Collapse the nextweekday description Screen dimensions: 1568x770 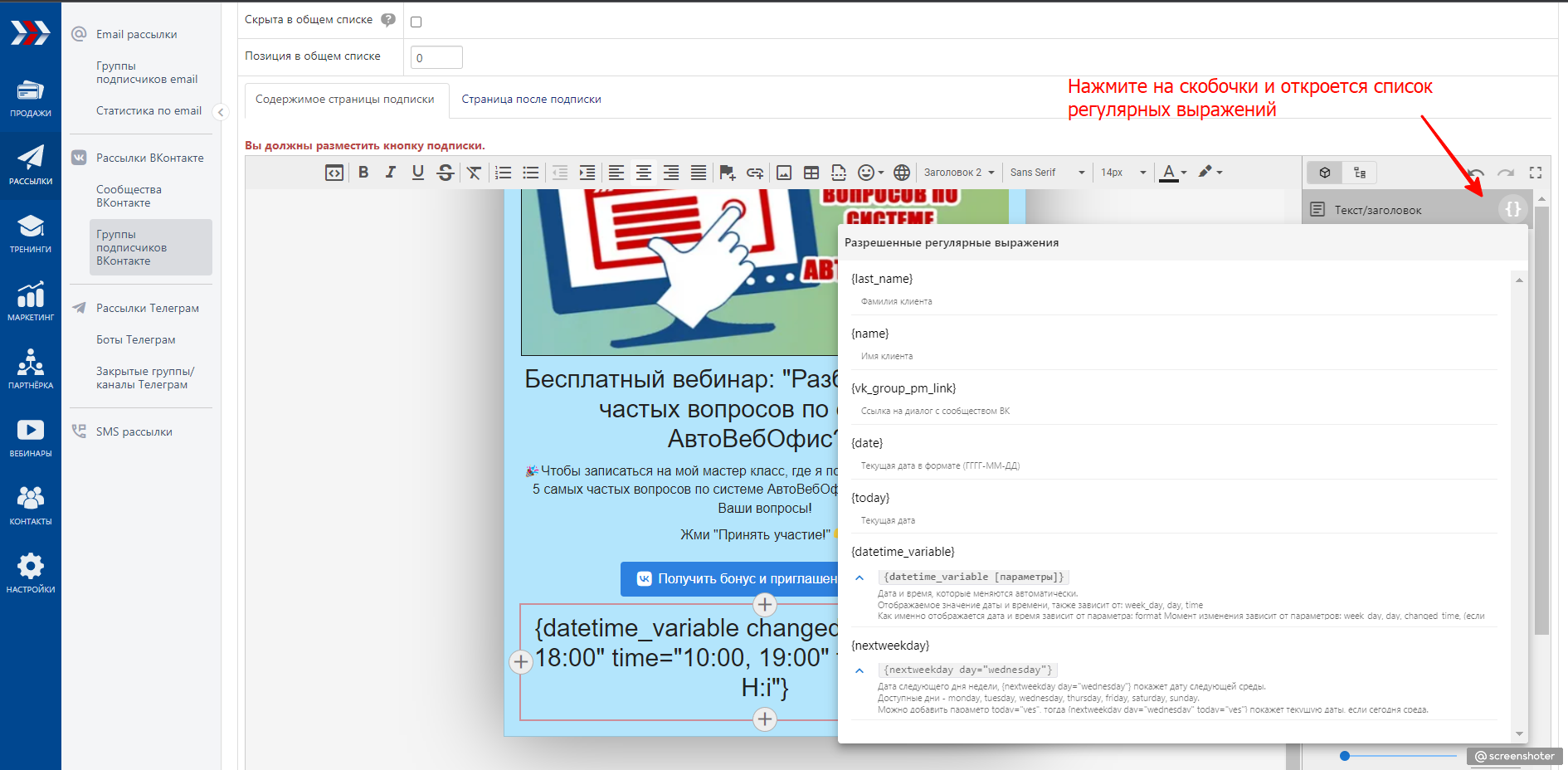coord(859,671)
